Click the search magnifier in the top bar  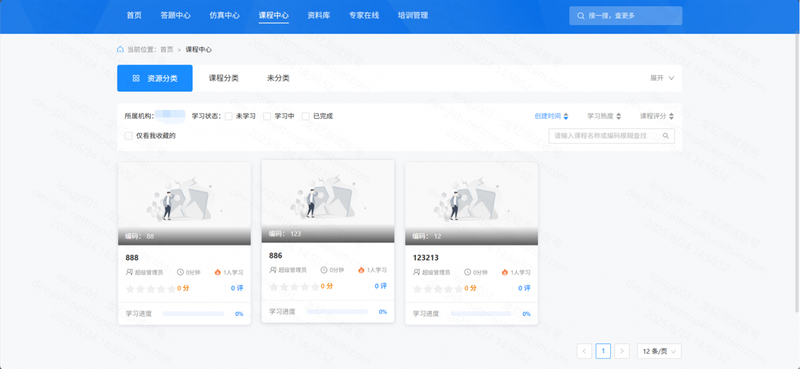[581, 16]
